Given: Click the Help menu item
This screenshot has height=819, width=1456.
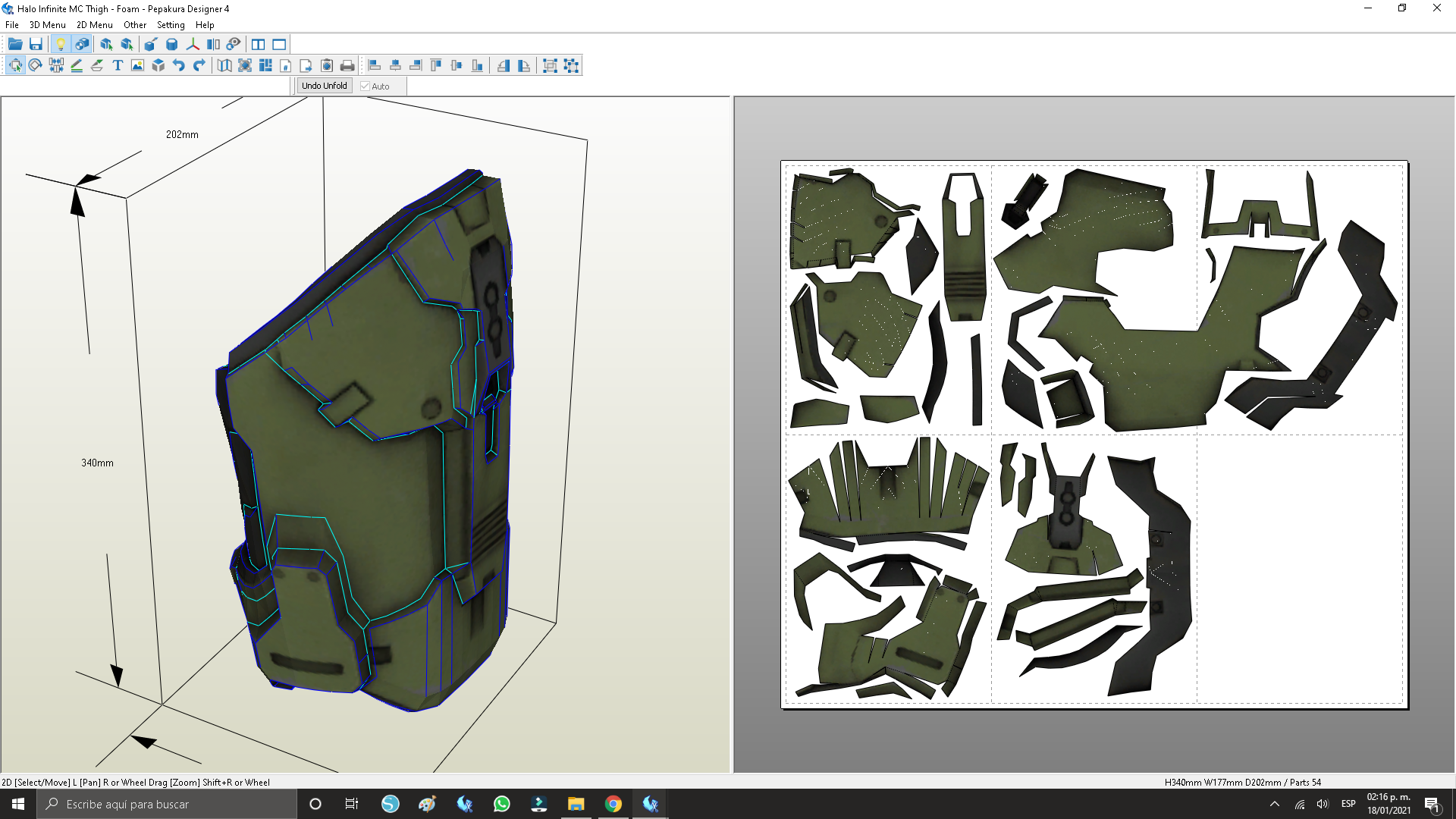Looking at the screenshot, I should [205, 25].
